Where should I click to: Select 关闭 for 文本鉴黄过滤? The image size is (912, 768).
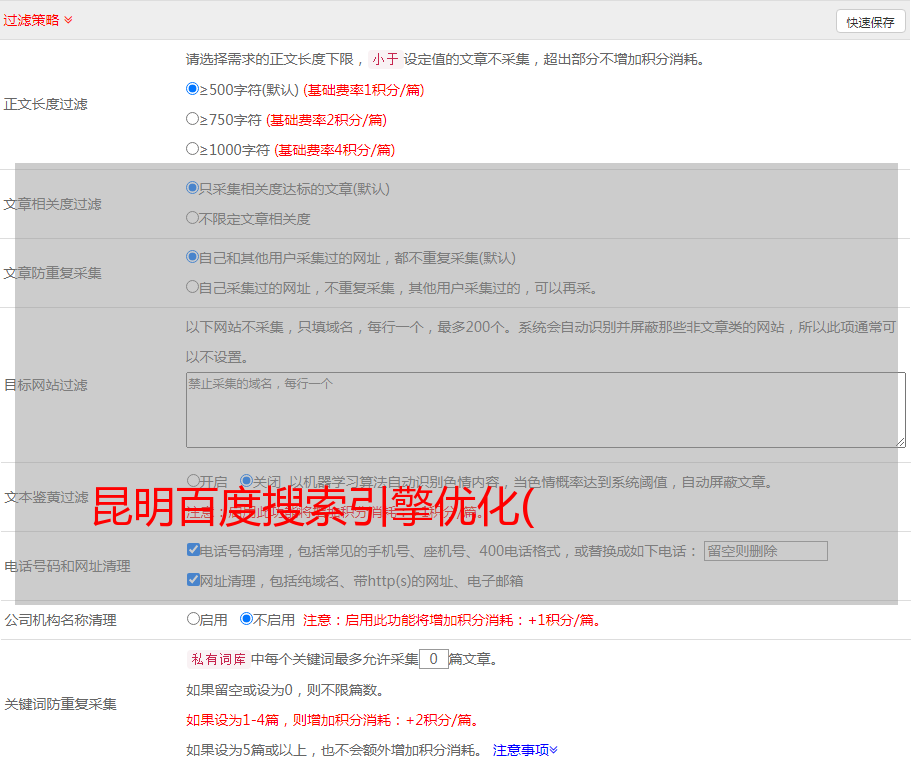[246, 481]
